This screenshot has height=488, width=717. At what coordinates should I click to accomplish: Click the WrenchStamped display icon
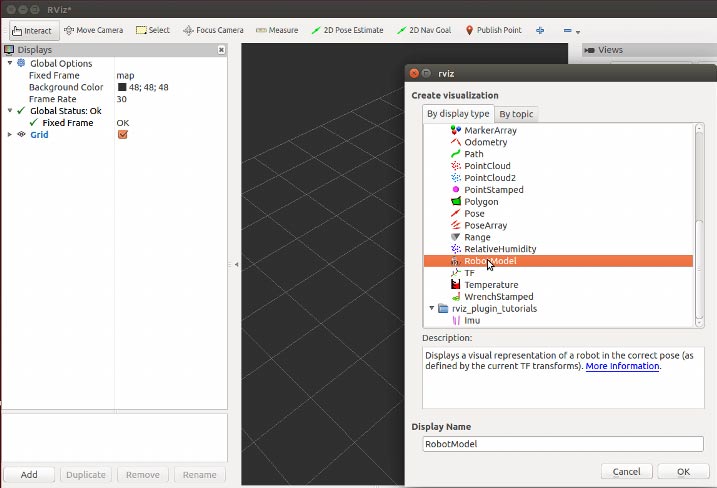[455, 296]
